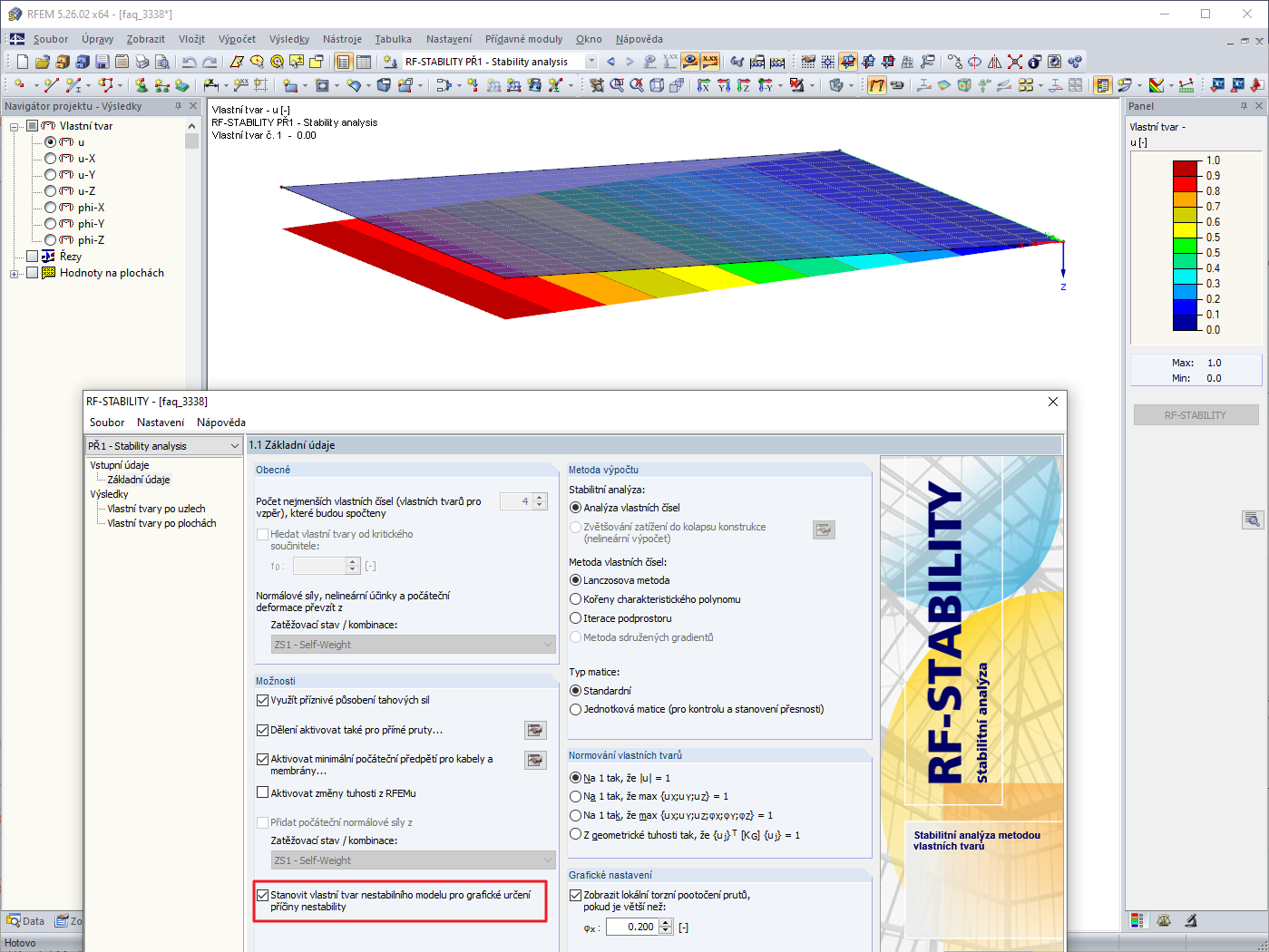Open the zoom results icon in Panel
Screen dimensions: 1269x952
point(1253,520)
